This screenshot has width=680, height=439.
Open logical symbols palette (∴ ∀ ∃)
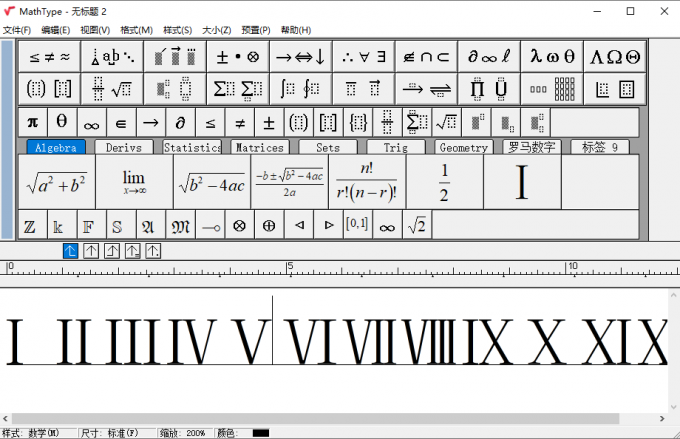(x=363, y=56)
